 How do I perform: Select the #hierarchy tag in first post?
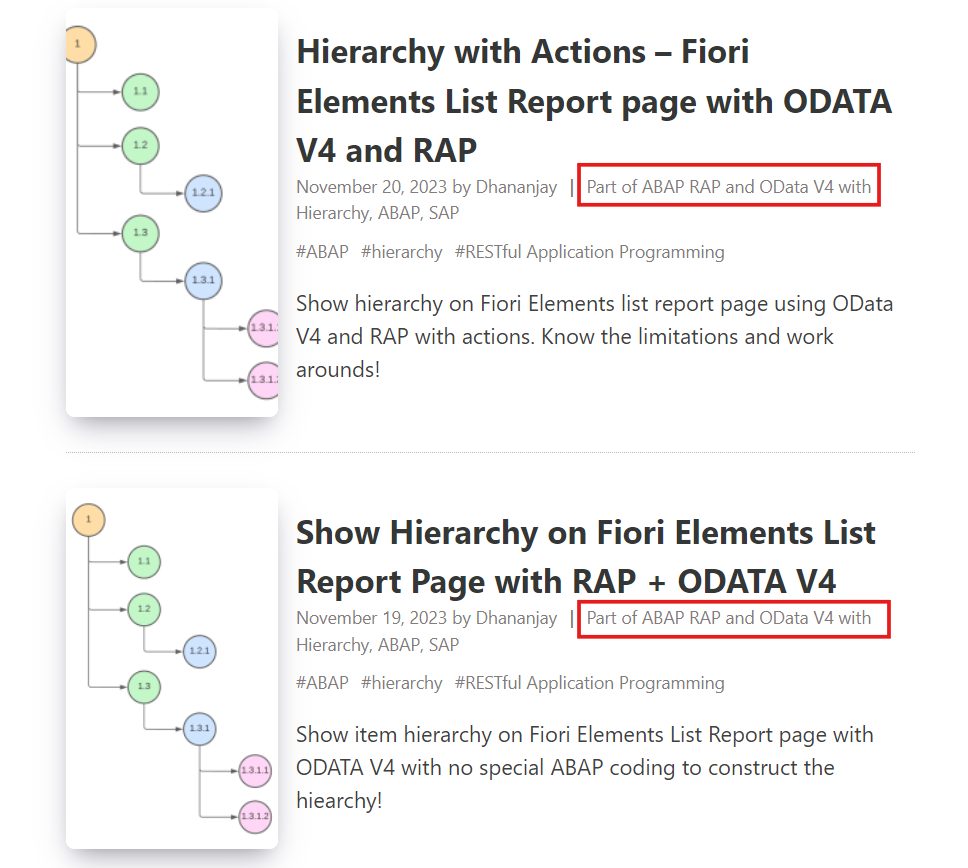402,252
